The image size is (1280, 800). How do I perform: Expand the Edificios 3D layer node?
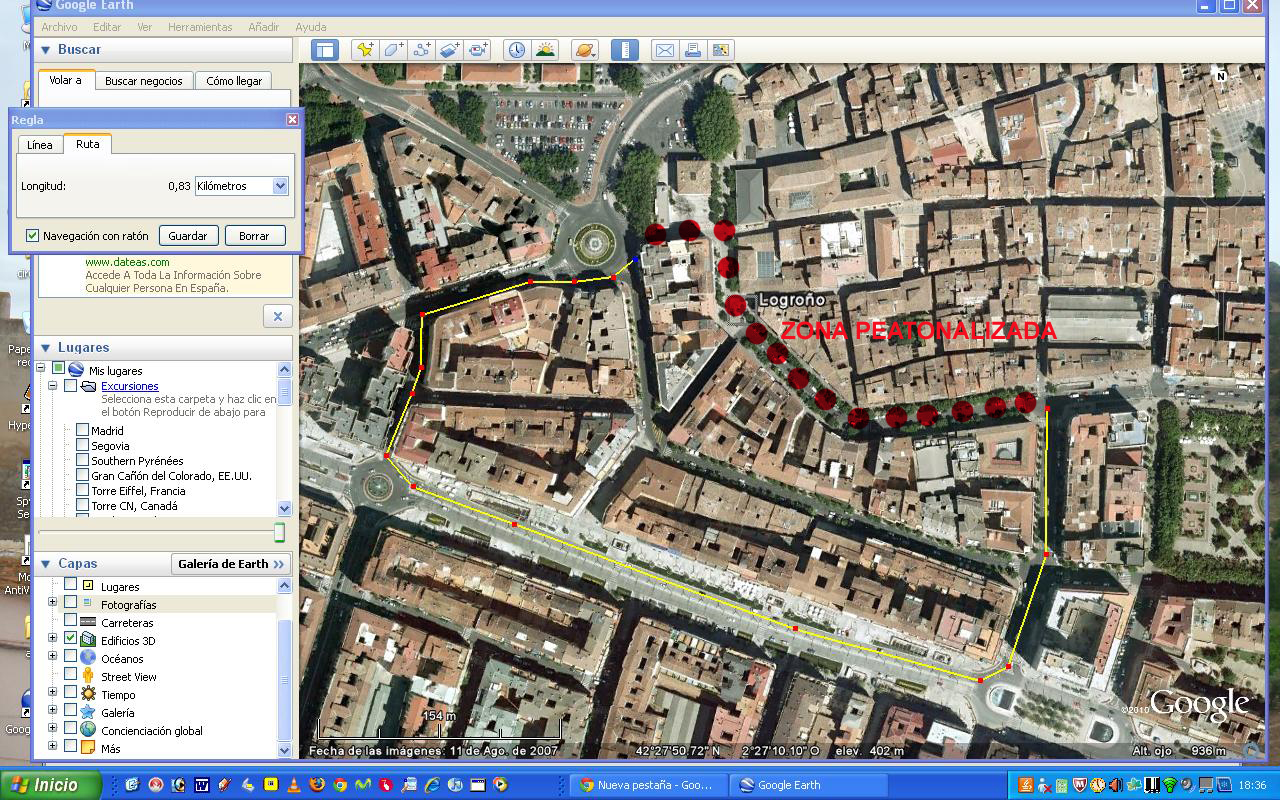click(x=53, y=638)
